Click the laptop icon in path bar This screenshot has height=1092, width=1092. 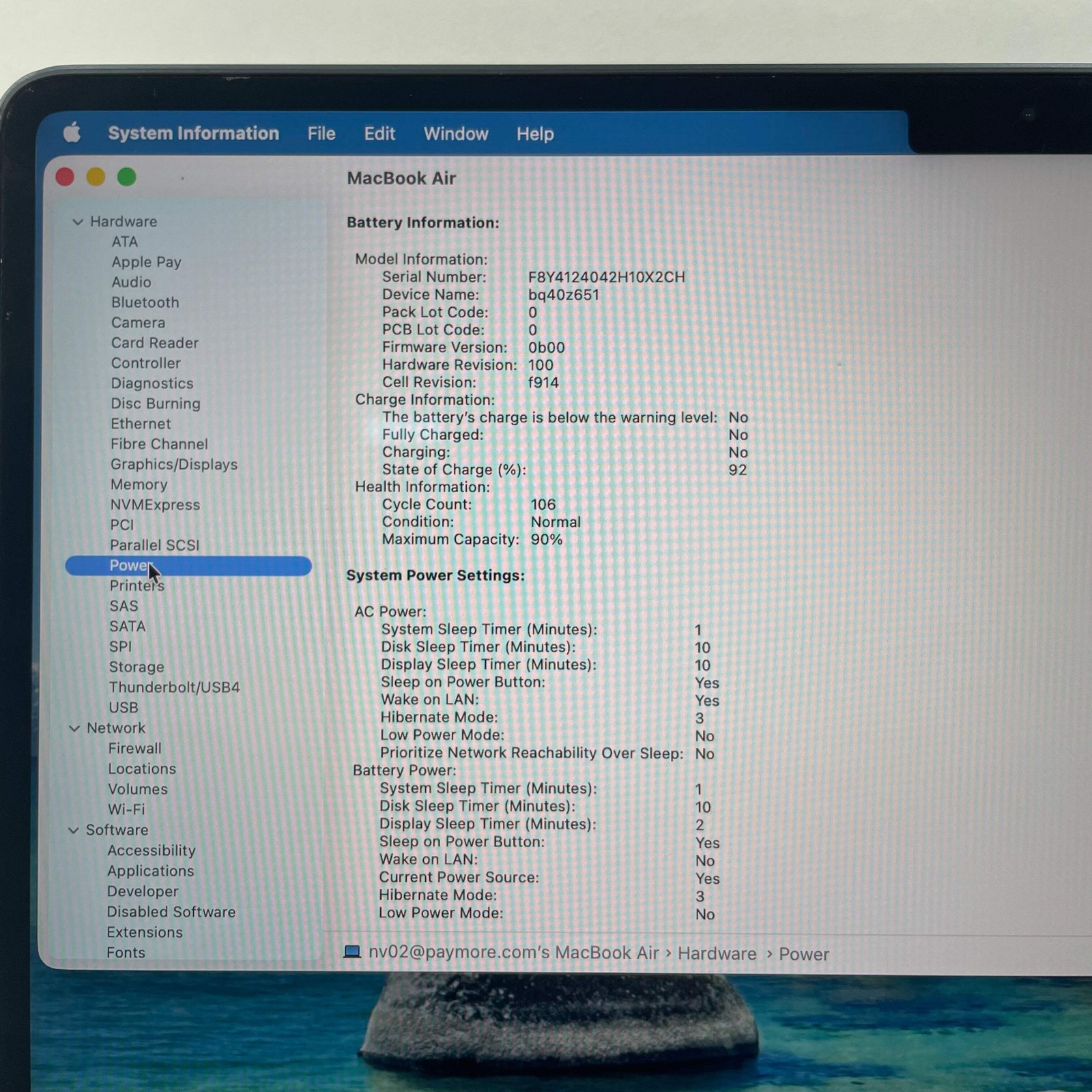click(x=352, y=951)
